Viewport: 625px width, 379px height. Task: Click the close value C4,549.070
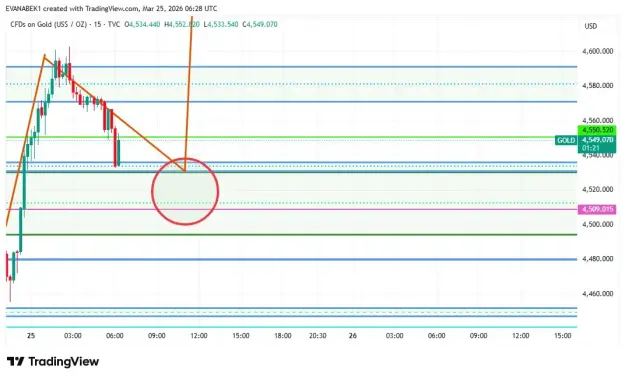point(260,24)
